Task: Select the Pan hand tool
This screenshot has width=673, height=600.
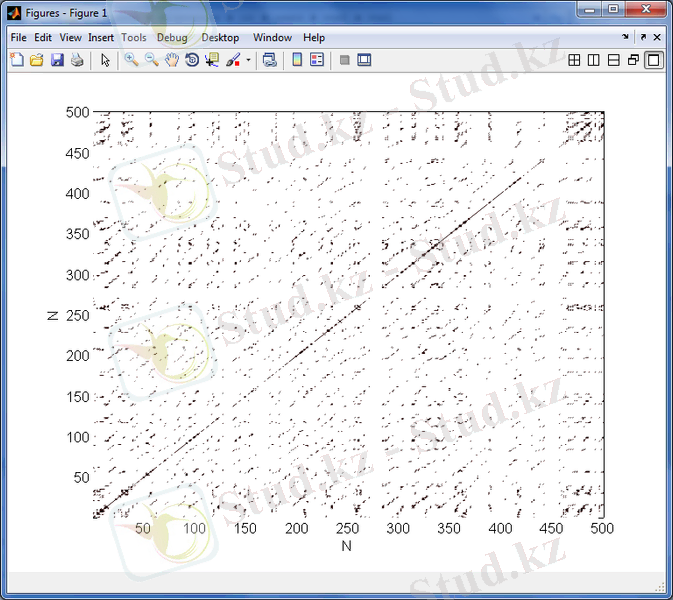Action: [172, 60]
